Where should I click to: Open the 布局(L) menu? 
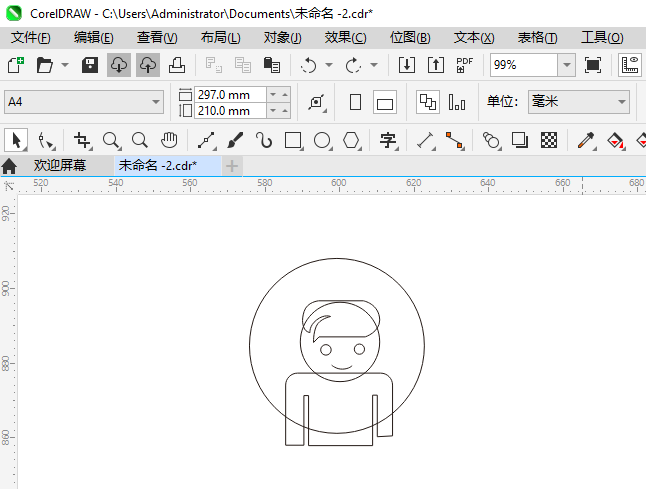pos(220,37)
